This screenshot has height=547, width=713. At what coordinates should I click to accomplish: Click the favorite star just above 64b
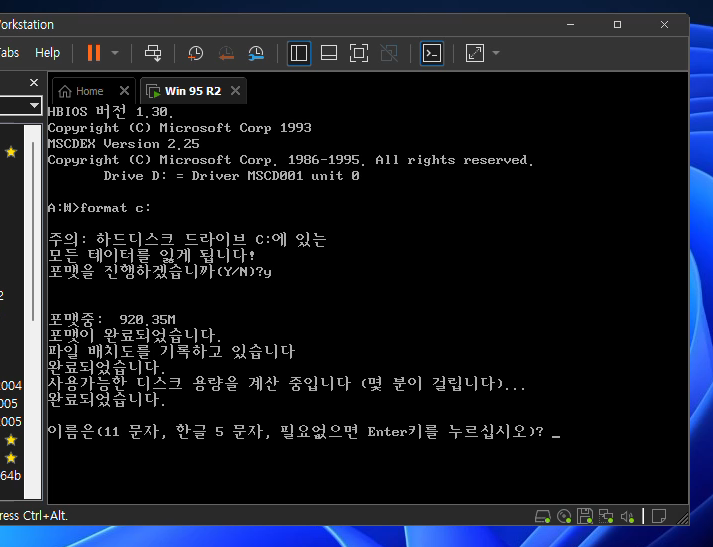(11, 457)
